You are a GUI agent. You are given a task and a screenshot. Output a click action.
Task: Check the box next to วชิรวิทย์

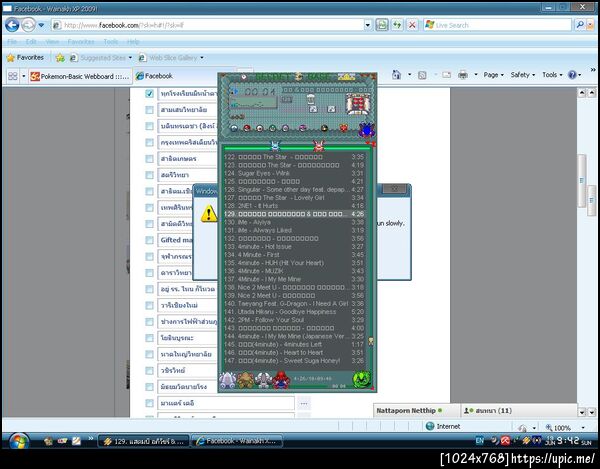coord(150,371)
